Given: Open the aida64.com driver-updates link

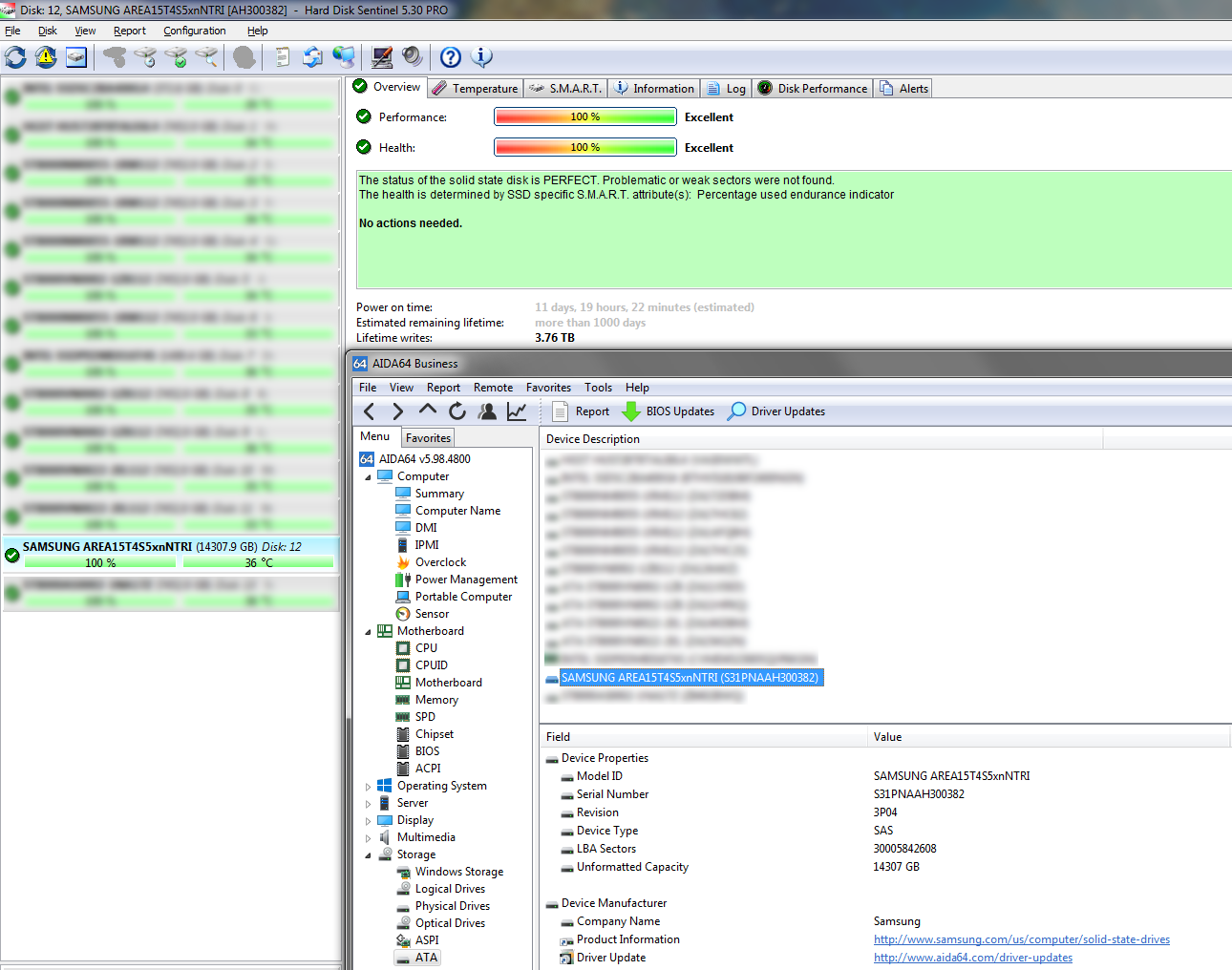Looking at the screenshot, I should click(x=973, y=958).
